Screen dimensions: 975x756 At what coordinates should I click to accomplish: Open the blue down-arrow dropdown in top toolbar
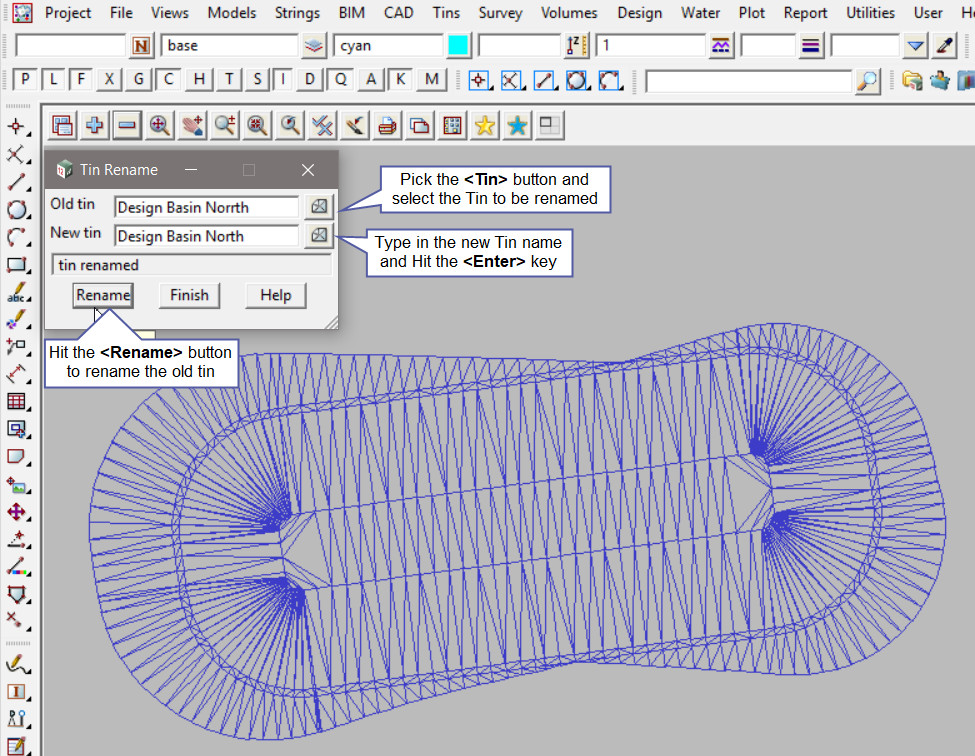point(915,46)
